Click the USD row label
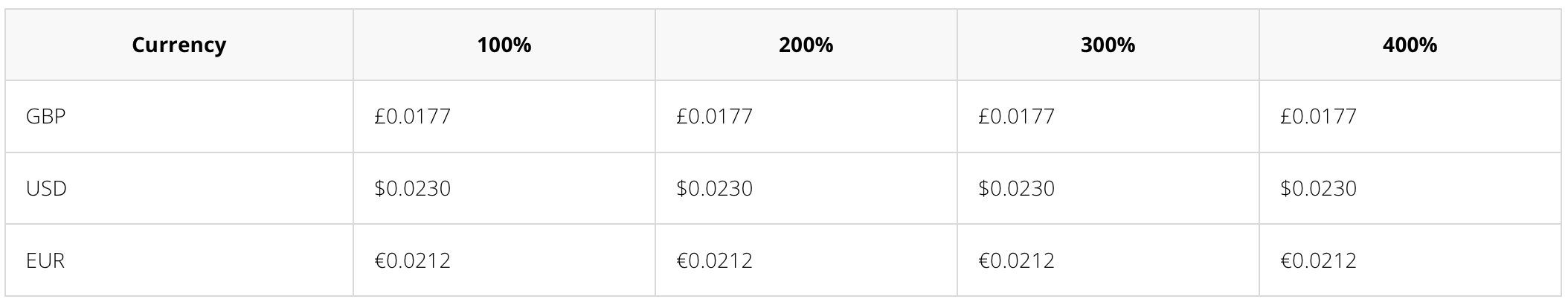 (46, 189)
